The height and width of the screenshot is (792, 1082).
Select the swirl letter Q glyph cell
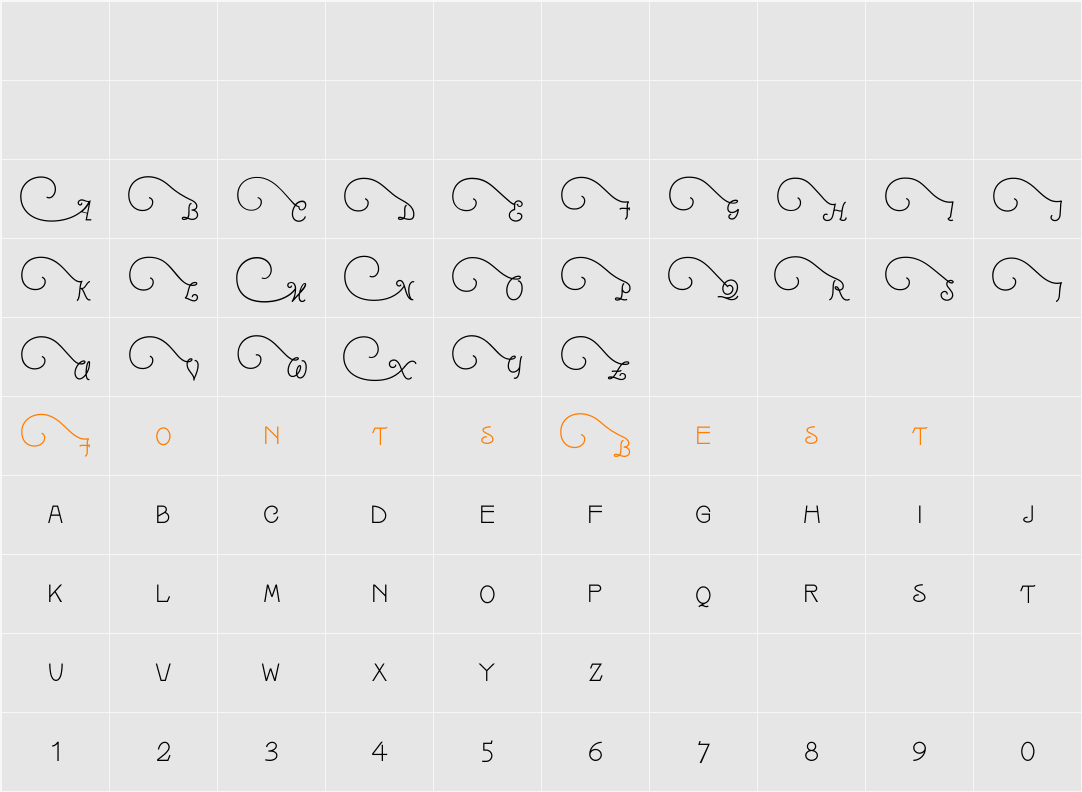(x=703, y=279)
